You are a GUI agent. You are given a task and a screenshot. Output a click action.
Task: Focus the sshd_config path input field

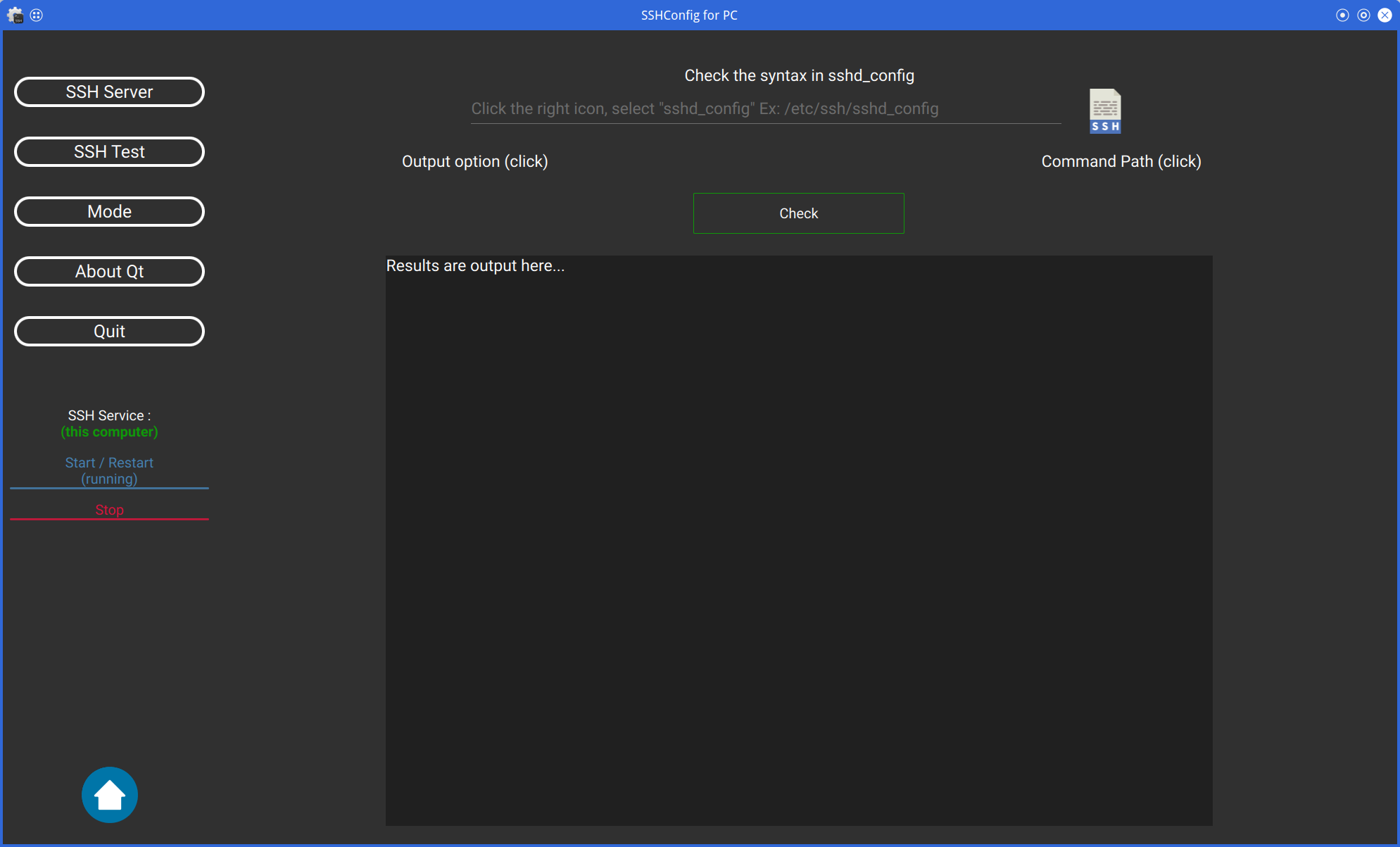765,109
